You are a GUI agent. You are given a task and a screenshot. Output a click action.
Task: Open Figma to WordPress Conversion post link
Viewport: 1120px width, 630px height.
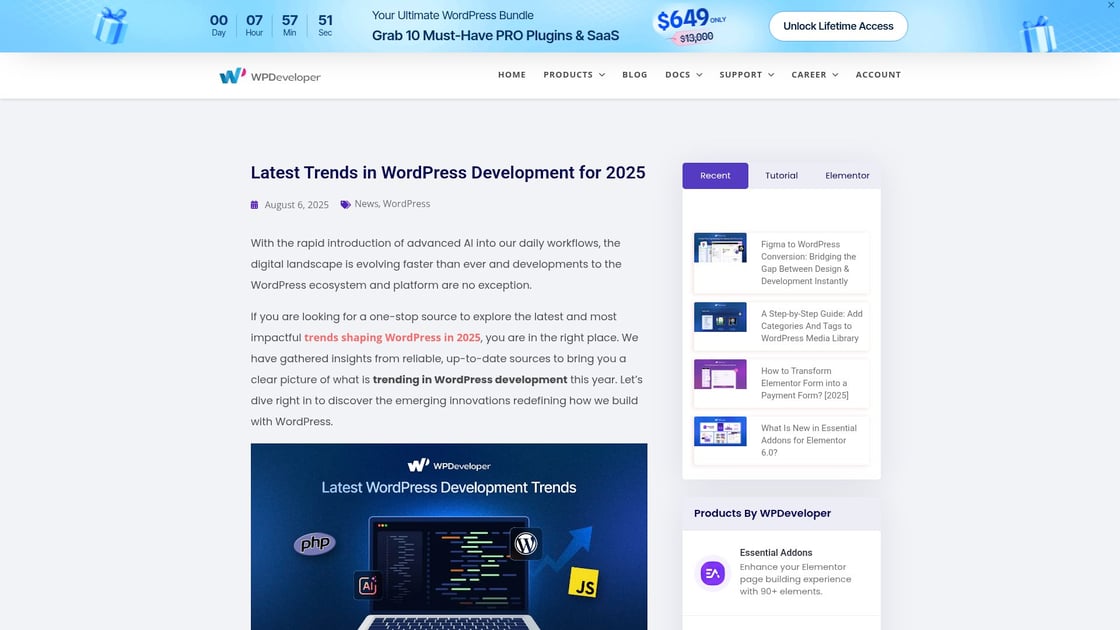[x=809, y=263]
